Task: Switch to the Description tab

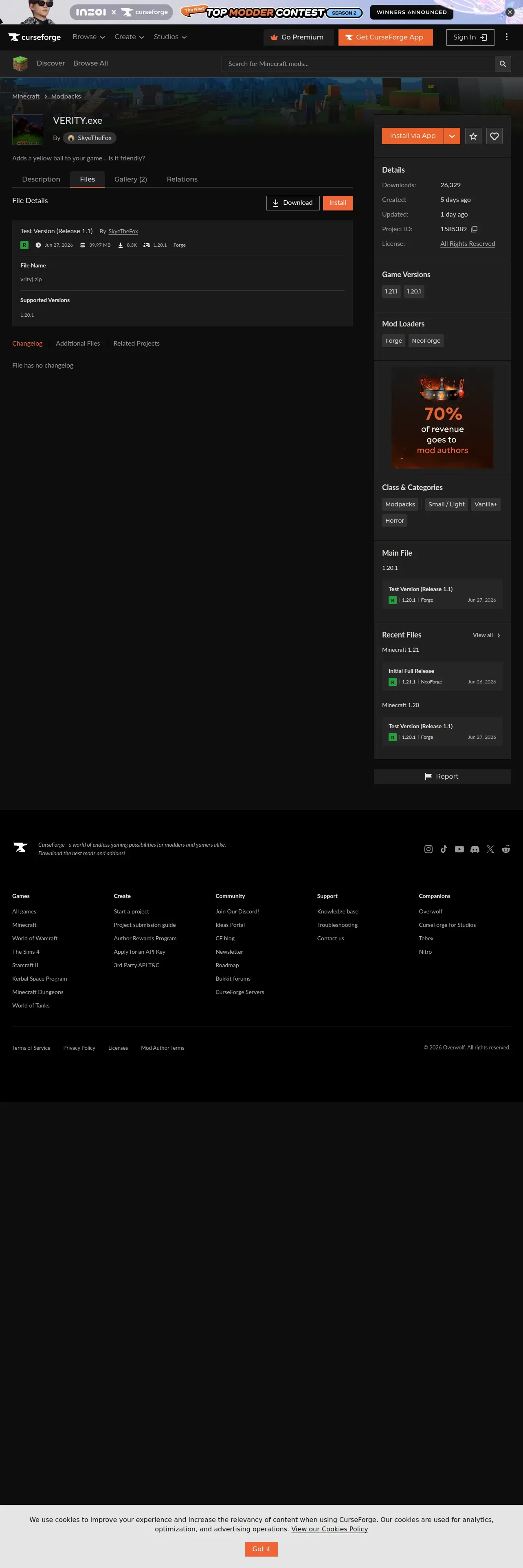Action: pyautogui.click(x=42, y=180)
